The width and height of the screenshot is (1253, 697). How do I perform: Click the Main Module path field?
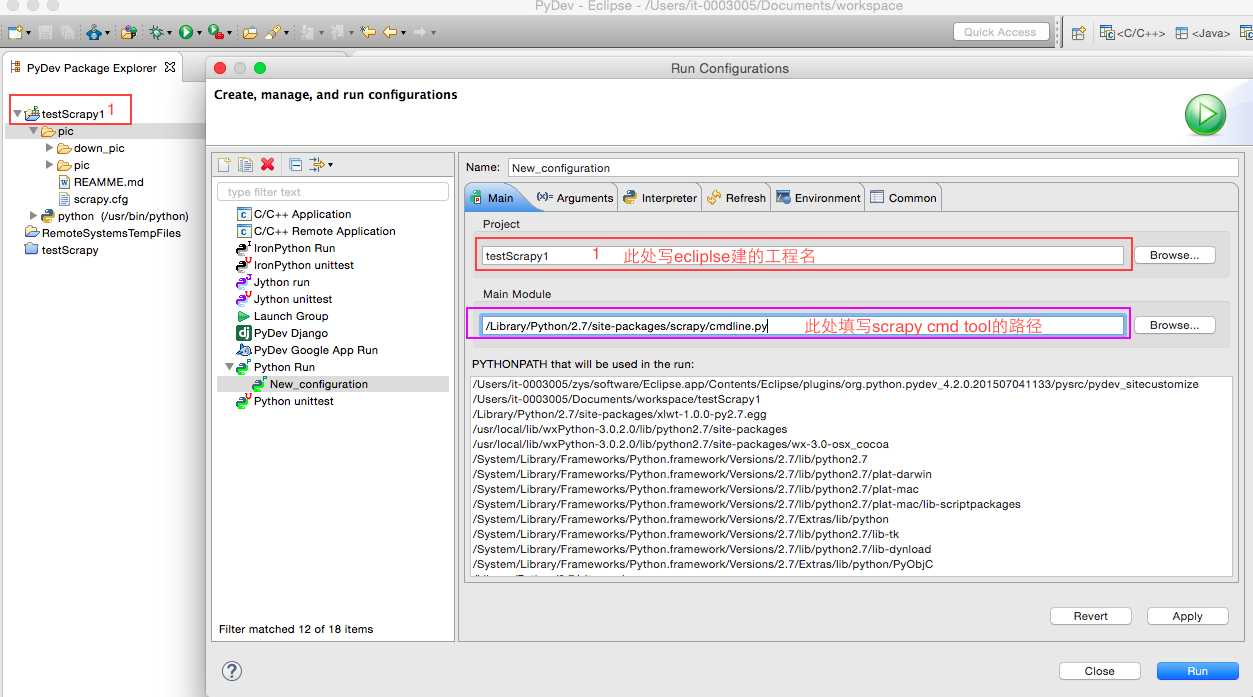point(802,325)
